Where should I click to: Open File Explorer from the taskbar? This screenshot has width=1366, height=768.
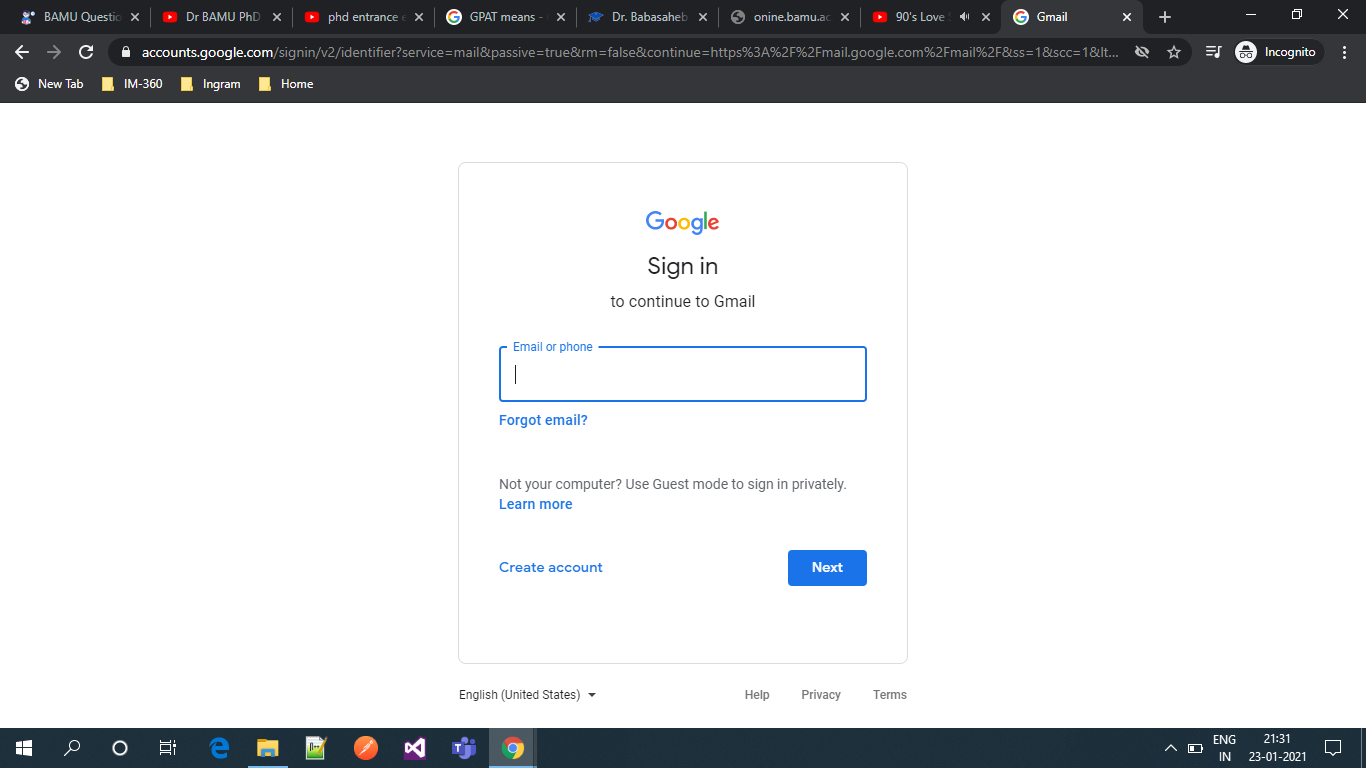[267, 747]
